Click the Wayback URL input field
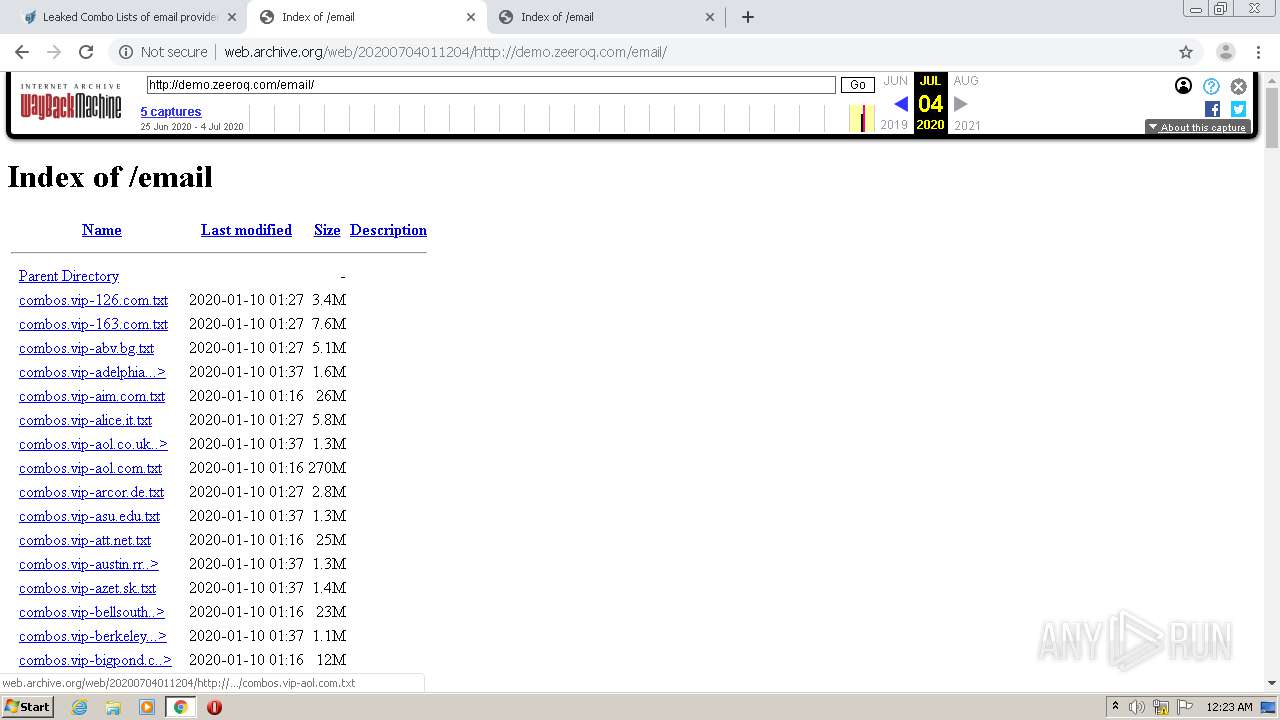 click(x=491, y=85)
